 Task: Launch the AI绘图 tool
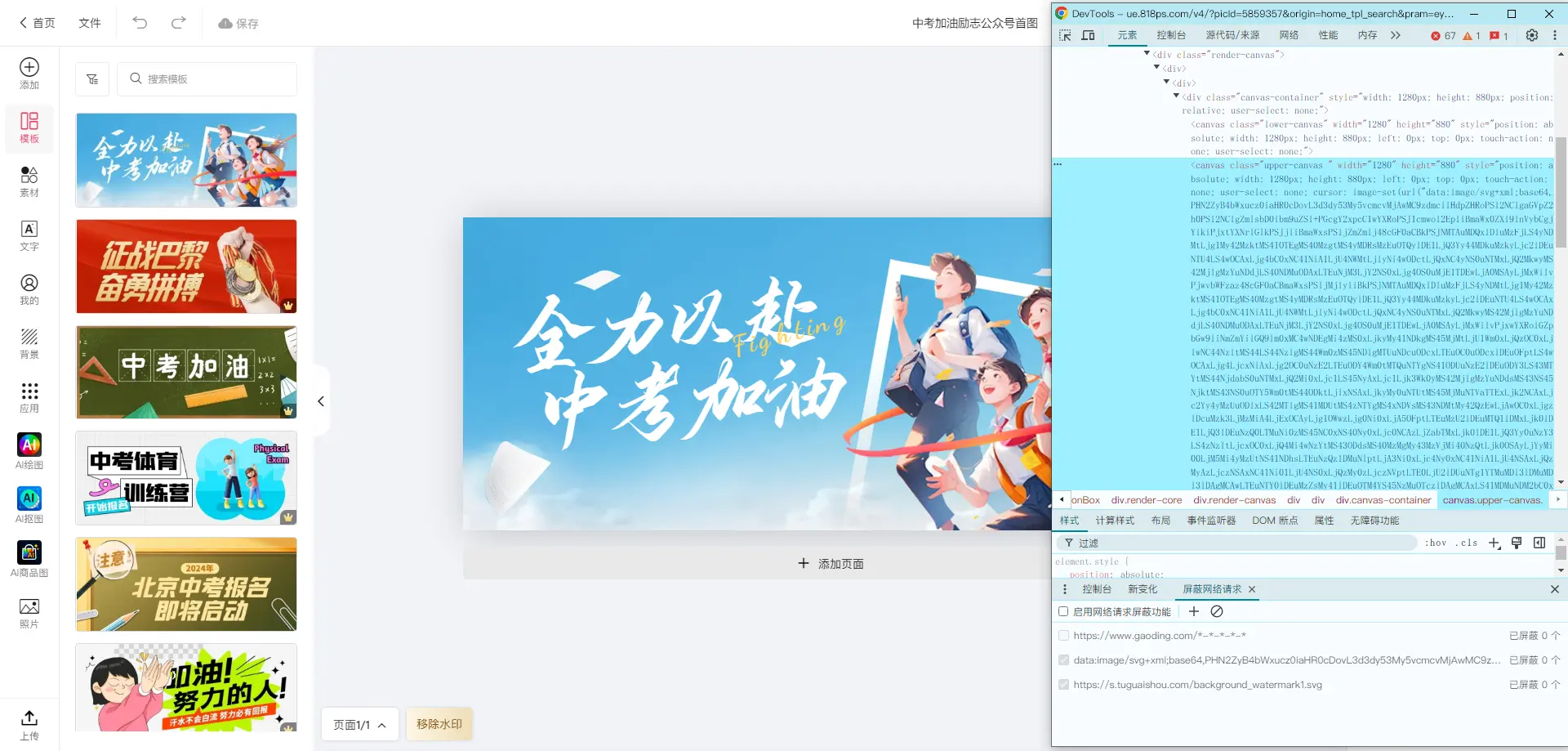click(29, 451)
